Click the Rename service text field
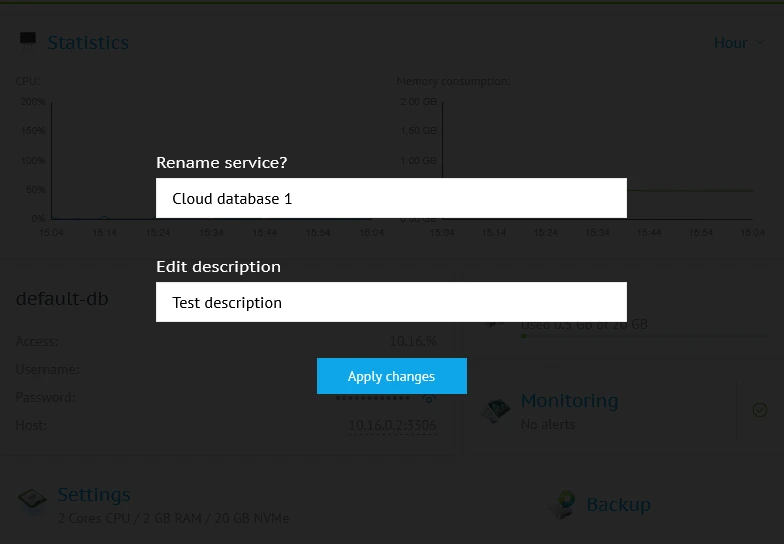784x544 pixels. 391,198
